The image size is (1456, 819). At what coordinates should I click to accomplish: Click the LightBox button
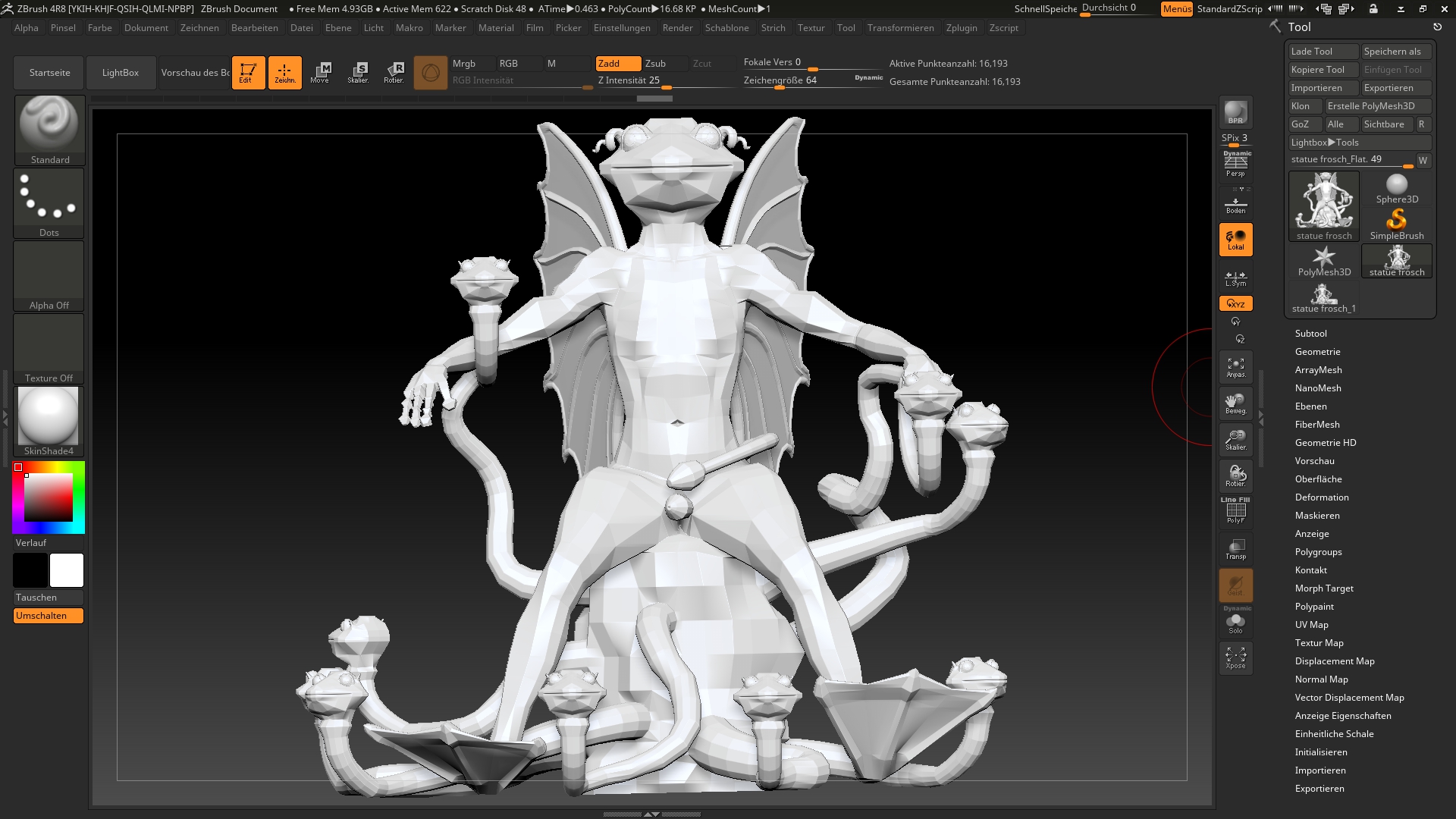(x=121, y=73)
